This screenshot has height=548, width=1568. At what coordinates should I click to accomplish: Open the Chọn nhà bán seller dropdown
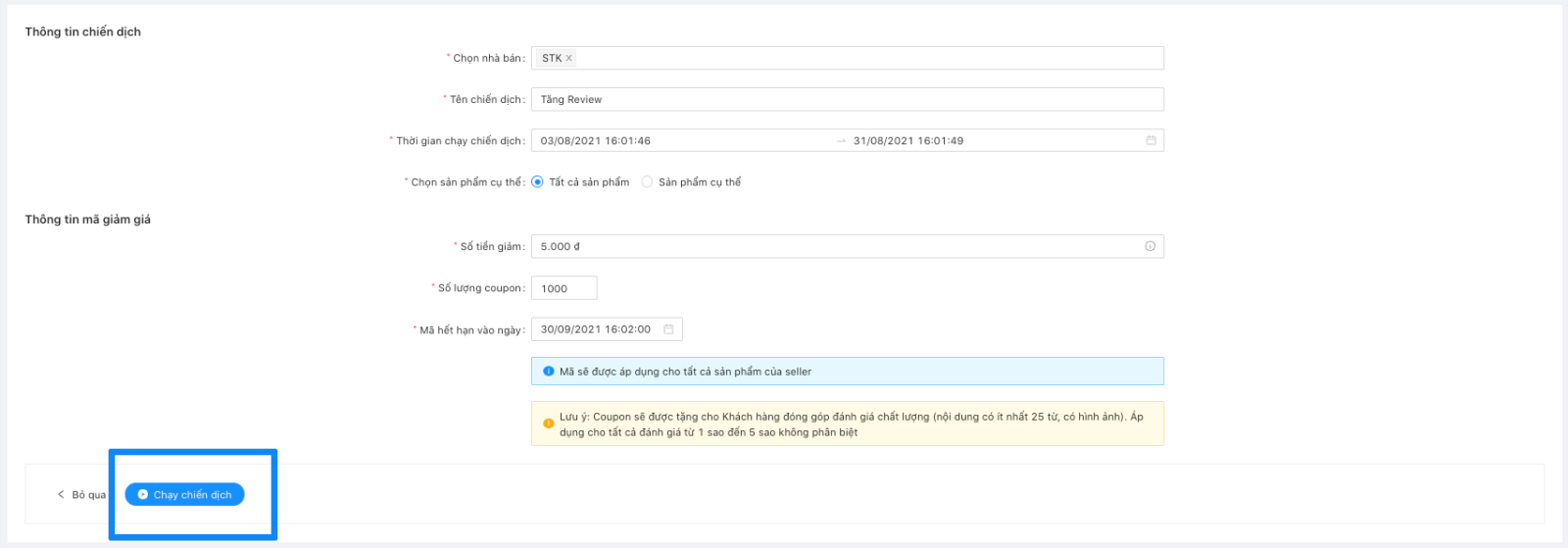click(x=862, y=58)
